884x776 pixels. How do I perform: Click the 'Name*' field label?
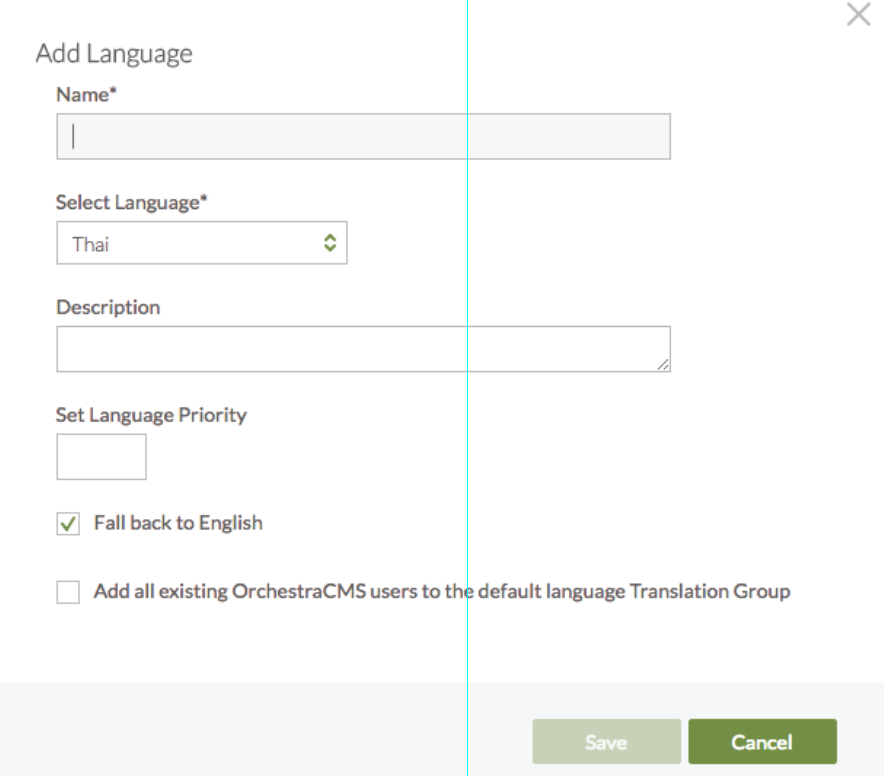coord(85,95)
